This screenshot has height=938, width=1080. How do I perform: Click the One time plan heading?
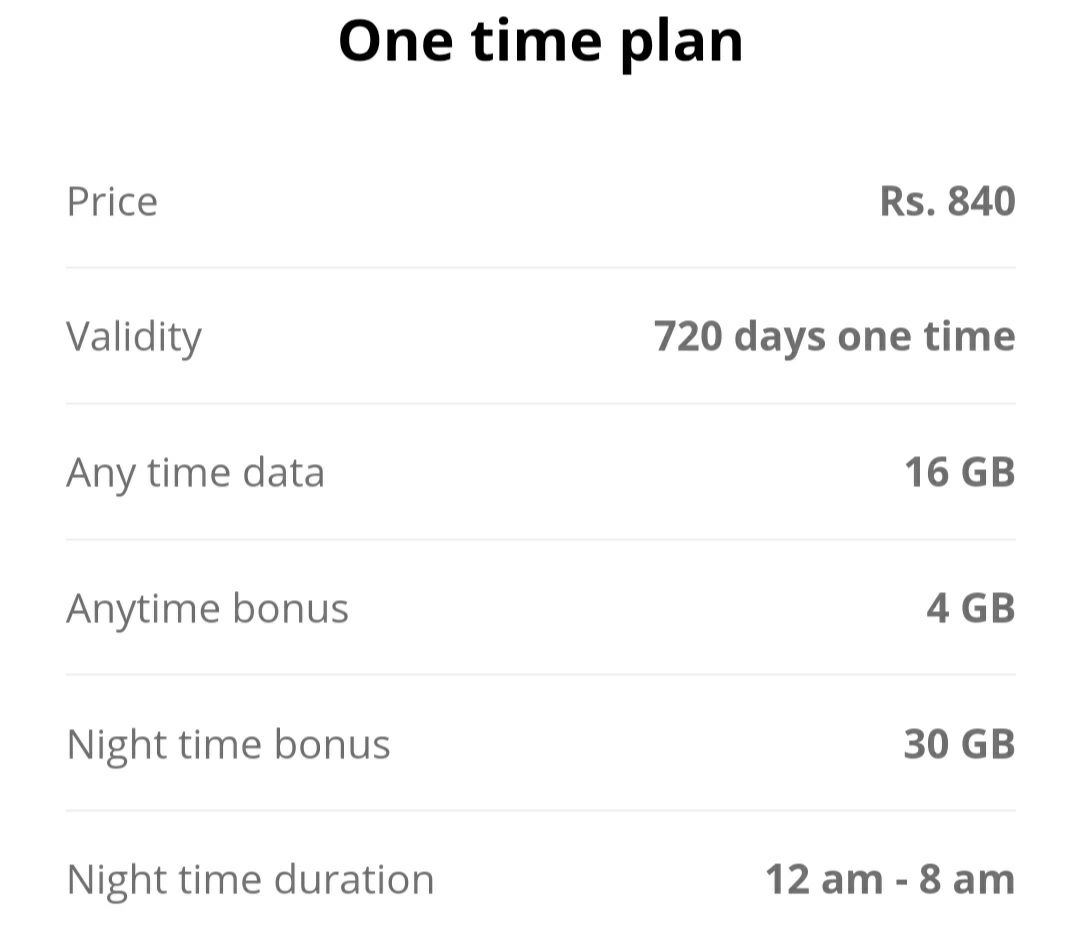(x=541, y=43)
